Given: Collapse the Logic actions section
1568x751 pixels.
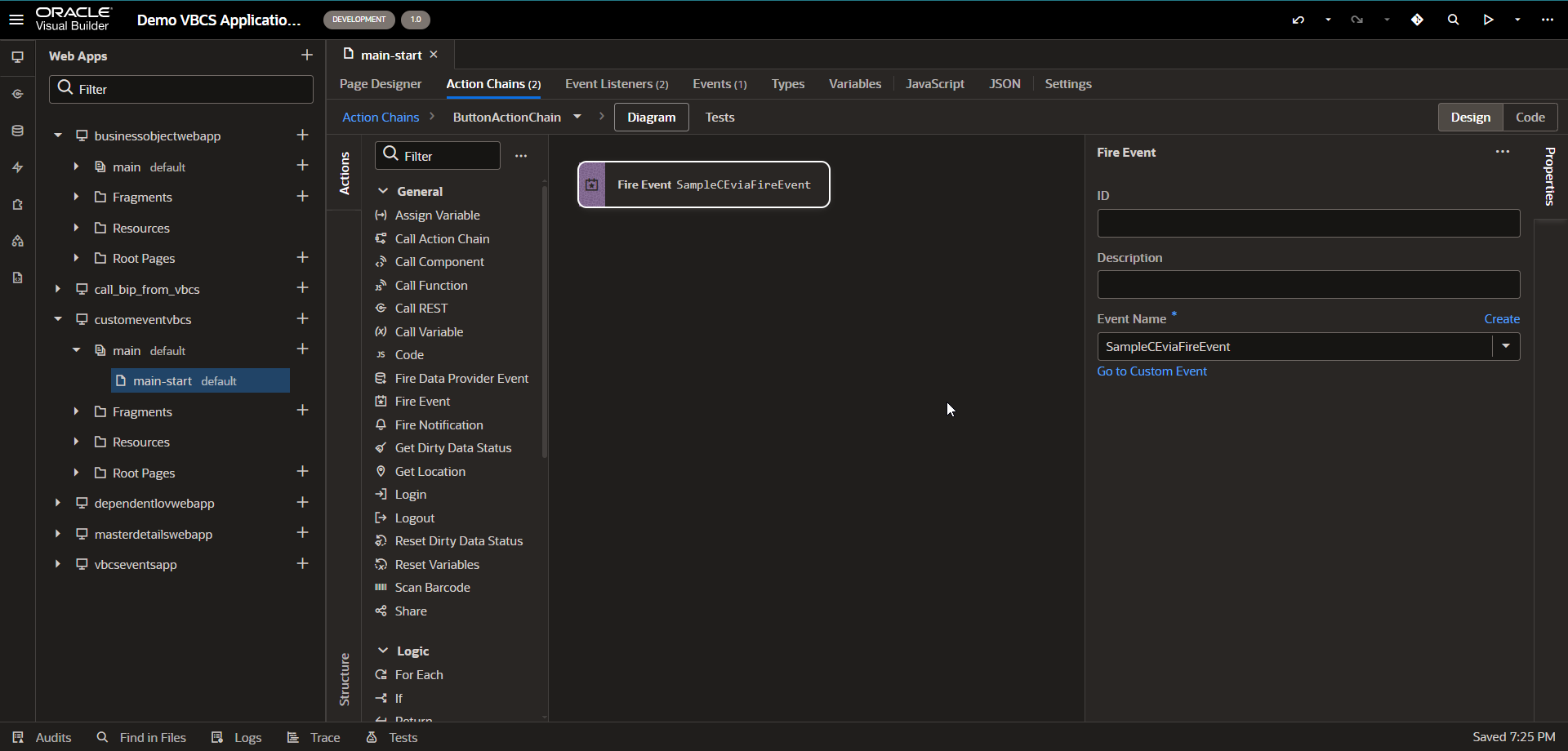Looking at the screenshot, I should pos(382,651).
